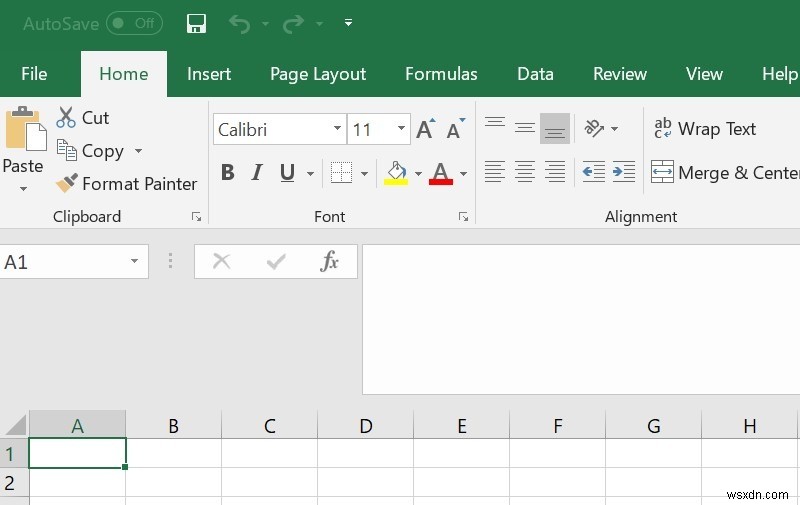Click the fill handle of cell A1
Image resolution: width=800 pixels, height=505 pixels.
point(125,467)
